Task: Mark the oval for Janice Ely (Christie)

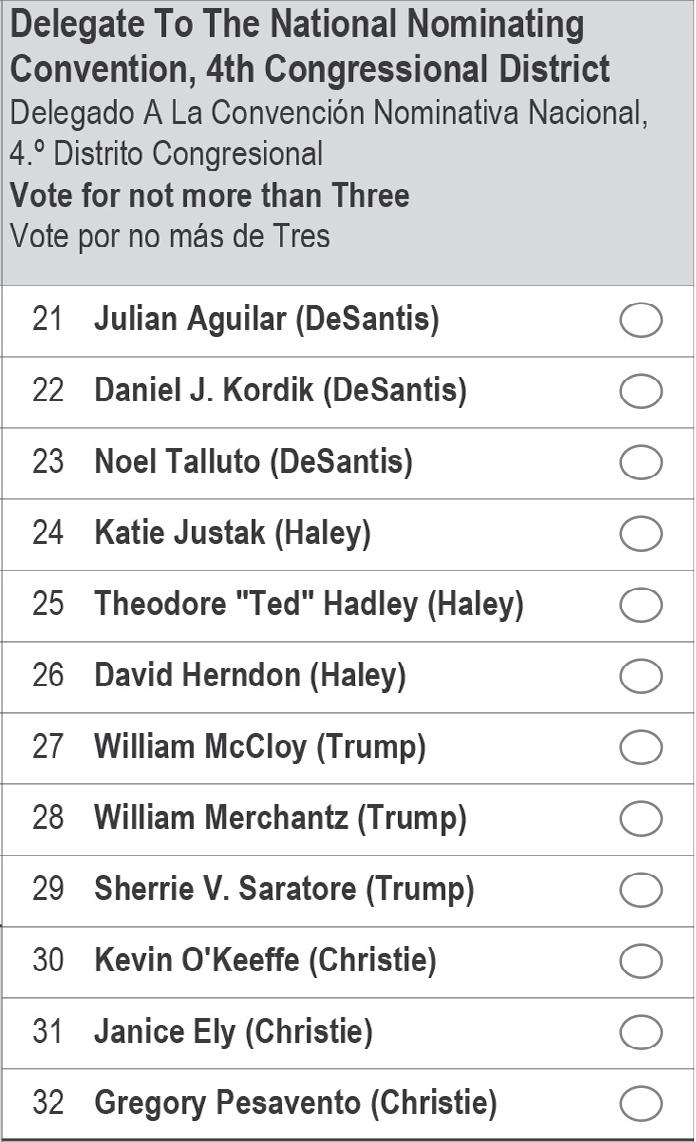Action: [x=641, y=1033]
